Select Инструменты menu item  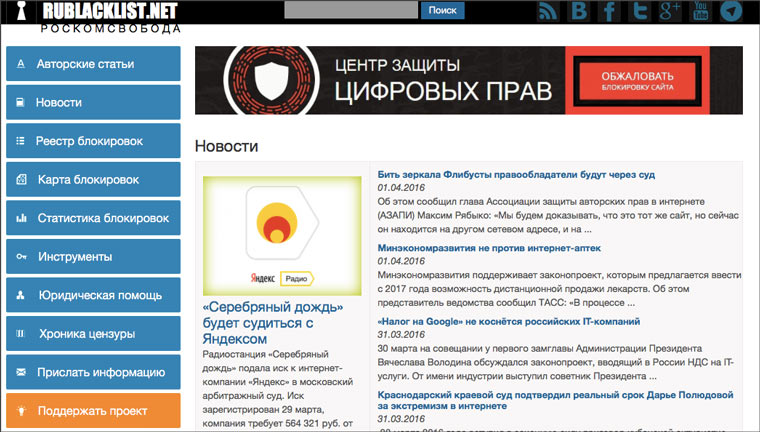[x=93, y=256]
